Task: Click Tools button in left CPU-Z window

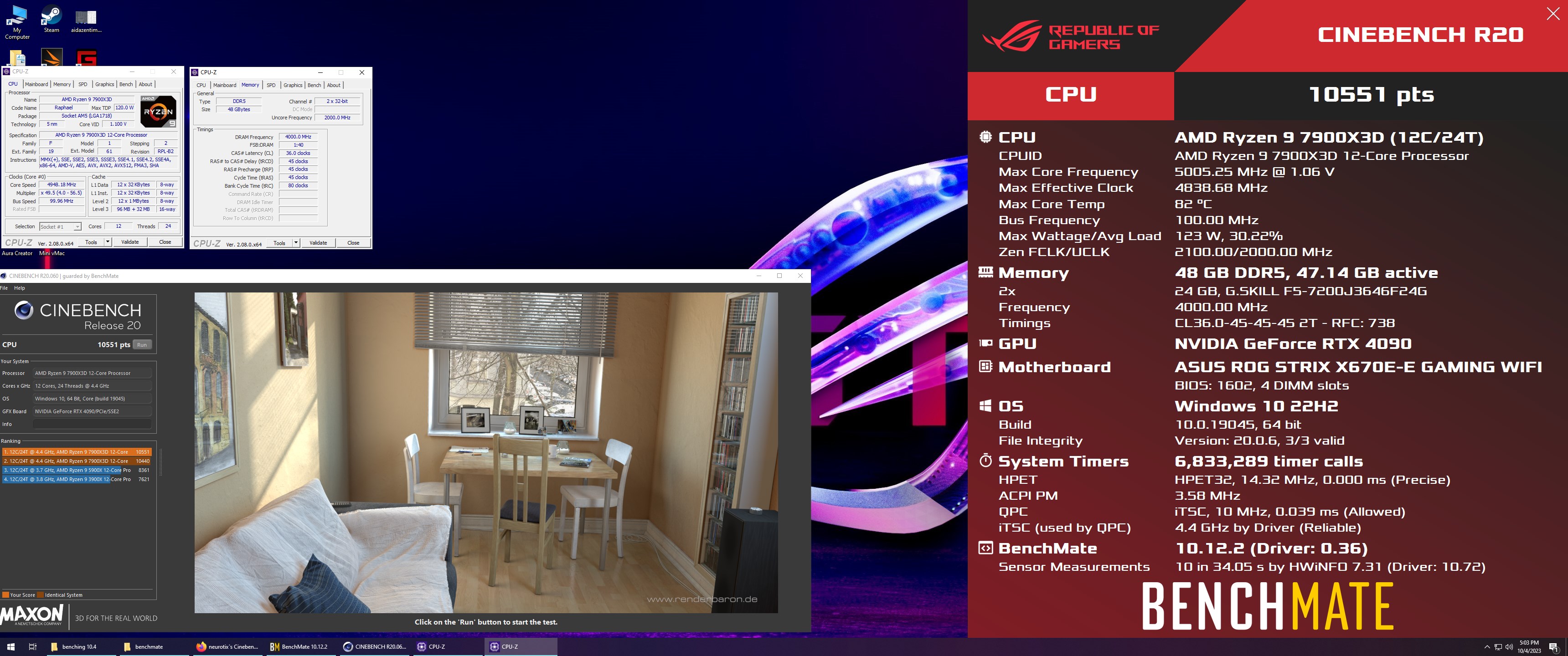Action: 91,241
